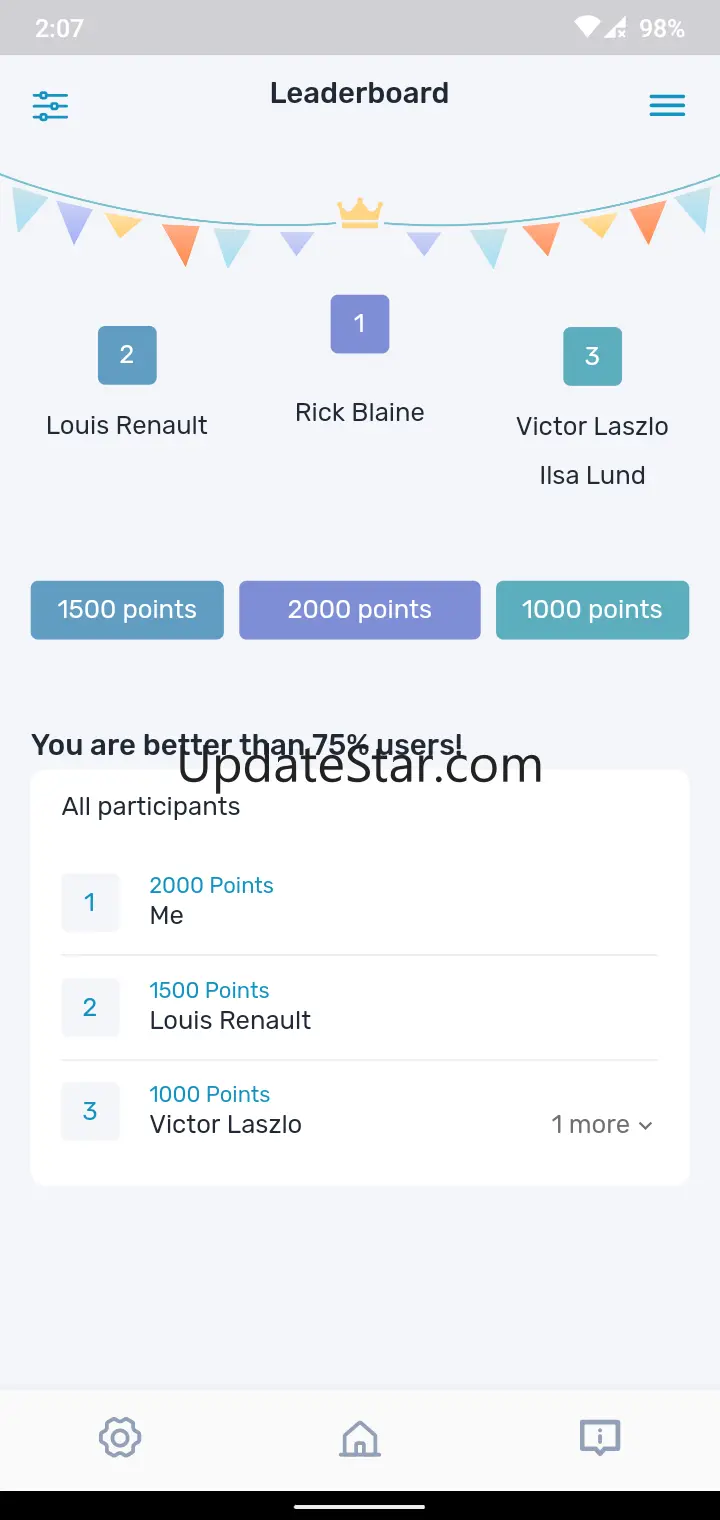Tap the second place rank badge
The height and width of the screenshot is (1520, 720).
point(127,355)
